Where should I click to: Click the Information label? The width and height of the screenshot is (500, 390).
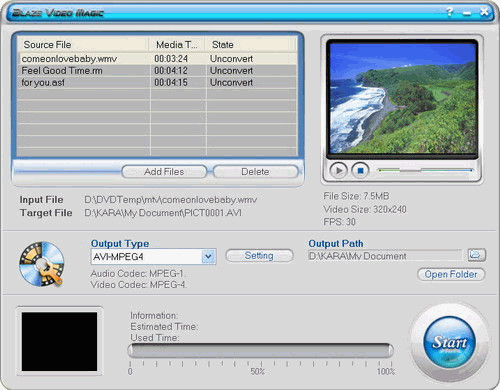coord(154,315)
